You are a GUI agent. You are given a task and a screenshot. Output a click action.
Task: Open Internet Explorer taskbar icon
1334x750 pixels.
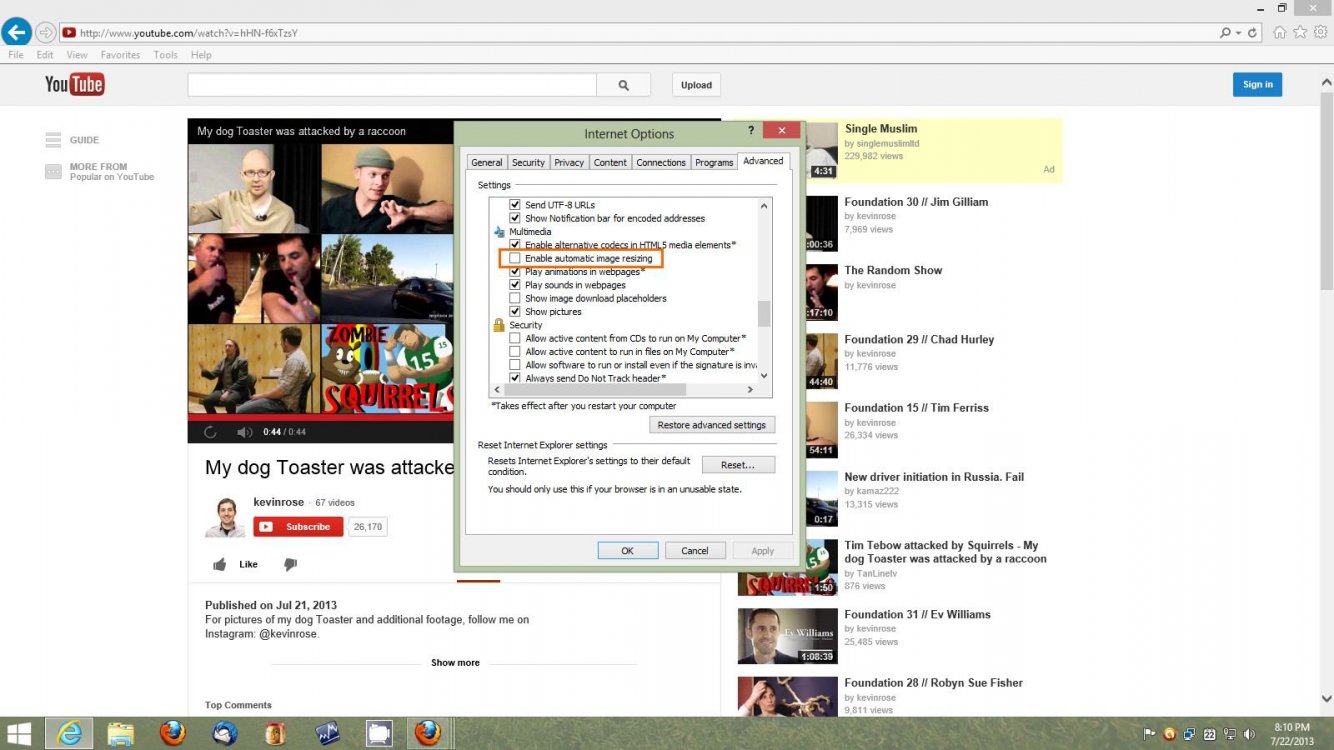pos(69,733)
